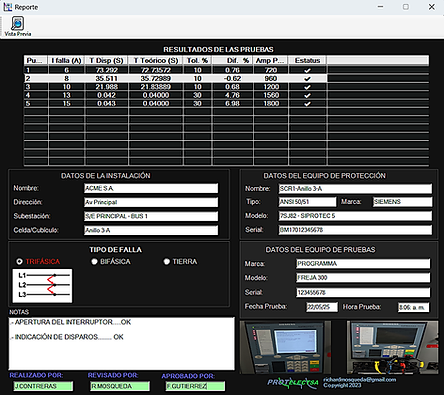Select cell '1200' in the Amp P column
Screen dimensions: 444x395
click(x=270, y=87)
